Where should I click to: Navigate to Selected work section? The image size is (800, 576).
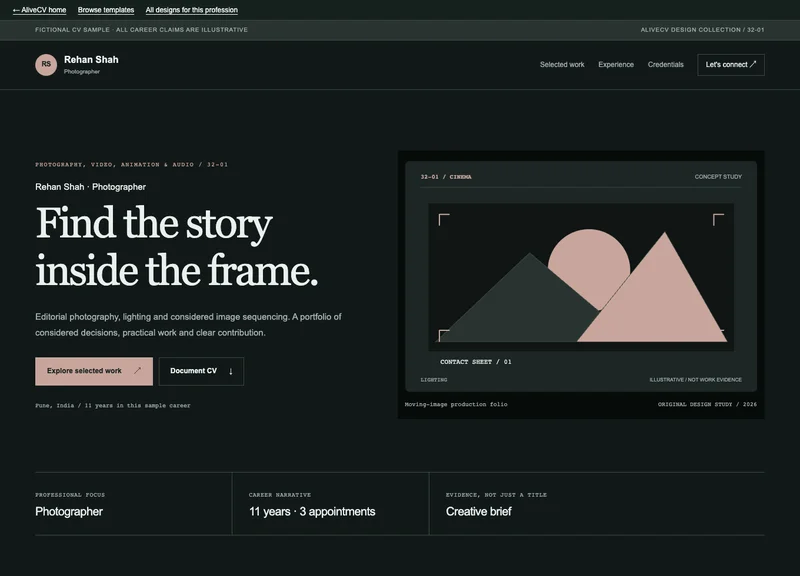[x=562, y=65]
